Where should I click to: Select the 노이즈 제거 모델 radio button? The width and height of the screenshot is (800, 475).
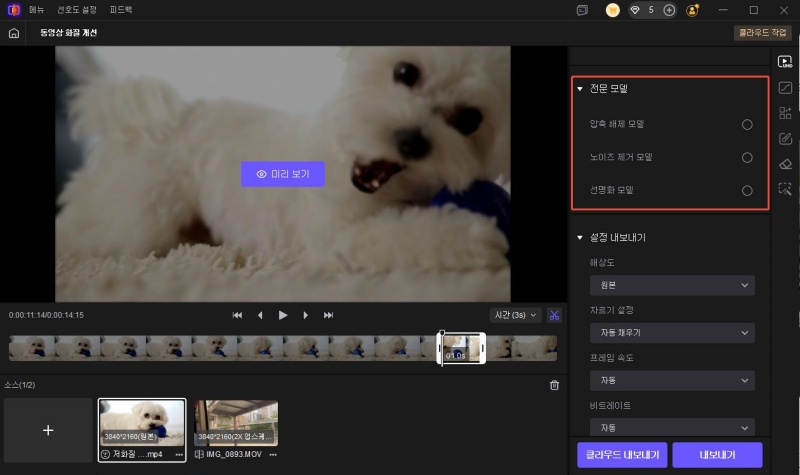747,157
